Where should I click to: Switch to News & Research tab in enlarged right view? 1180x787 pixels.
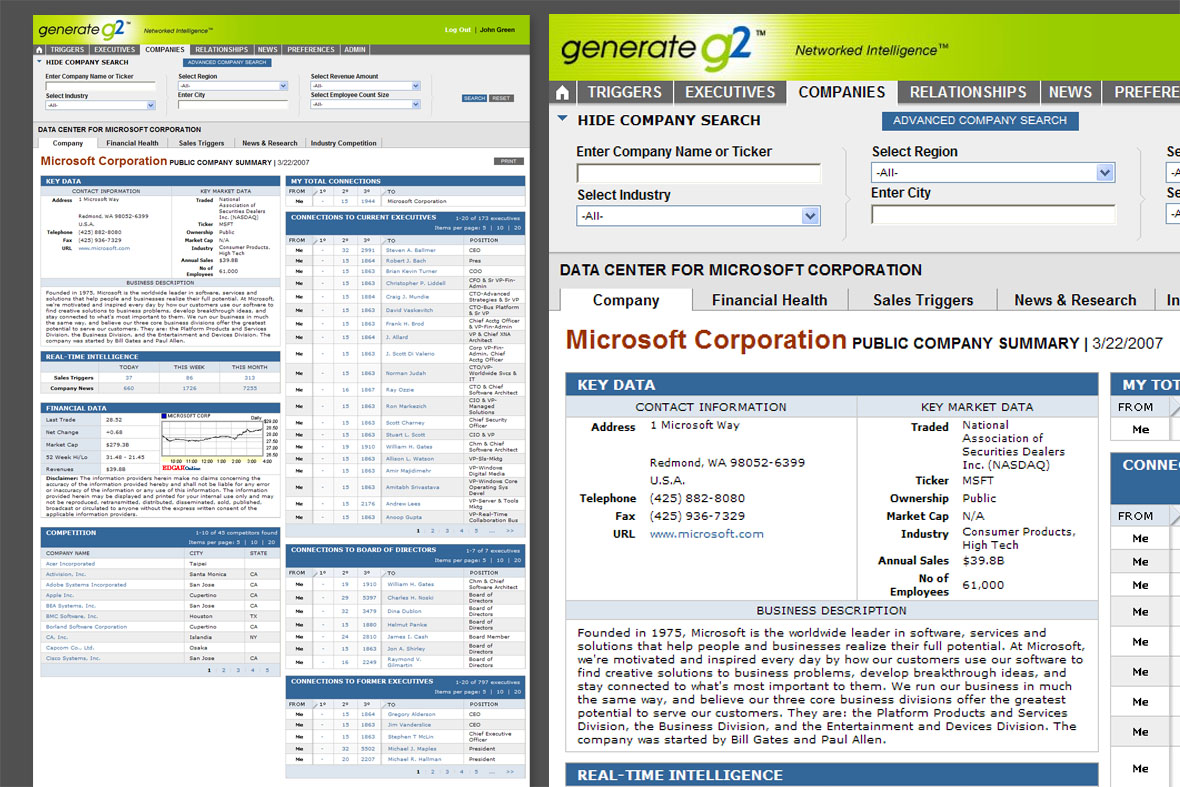tap(1075, 300)
